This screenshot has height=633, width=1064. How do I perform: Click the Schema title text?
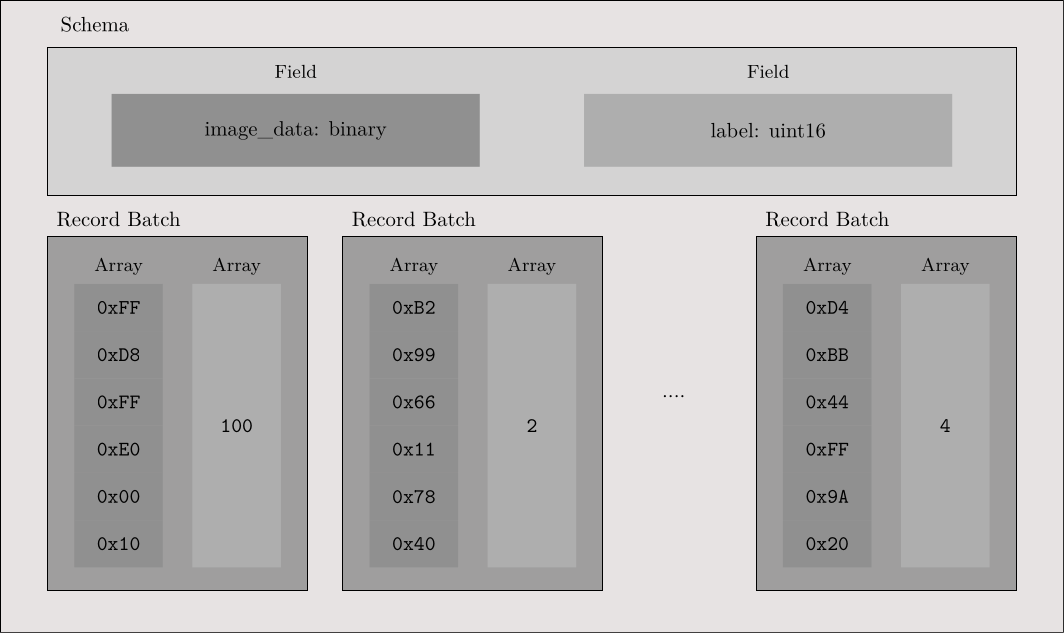click(94, 25)
